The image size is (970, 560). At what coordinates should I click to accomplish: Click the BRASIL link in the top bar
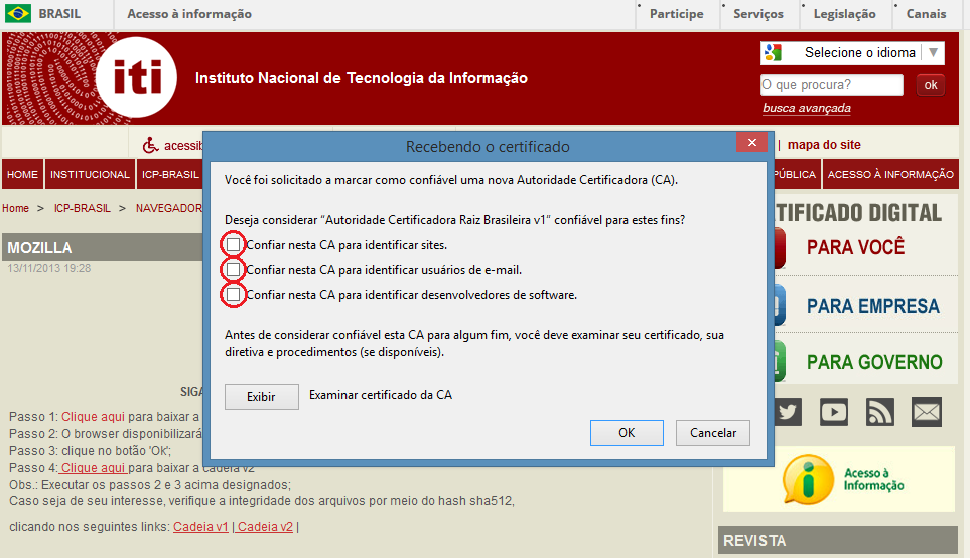(59, 14)
